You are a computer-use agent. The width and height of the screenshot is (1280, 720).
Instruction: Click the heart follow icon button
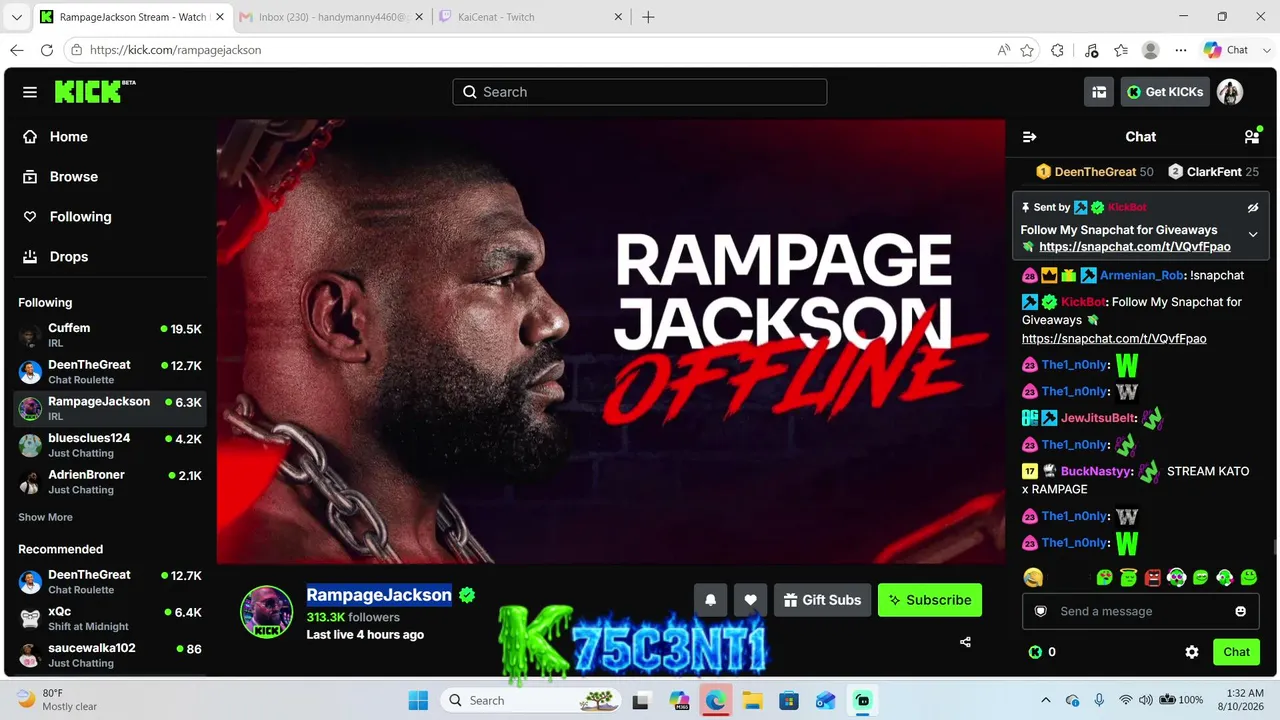click(x=751, y=600)
